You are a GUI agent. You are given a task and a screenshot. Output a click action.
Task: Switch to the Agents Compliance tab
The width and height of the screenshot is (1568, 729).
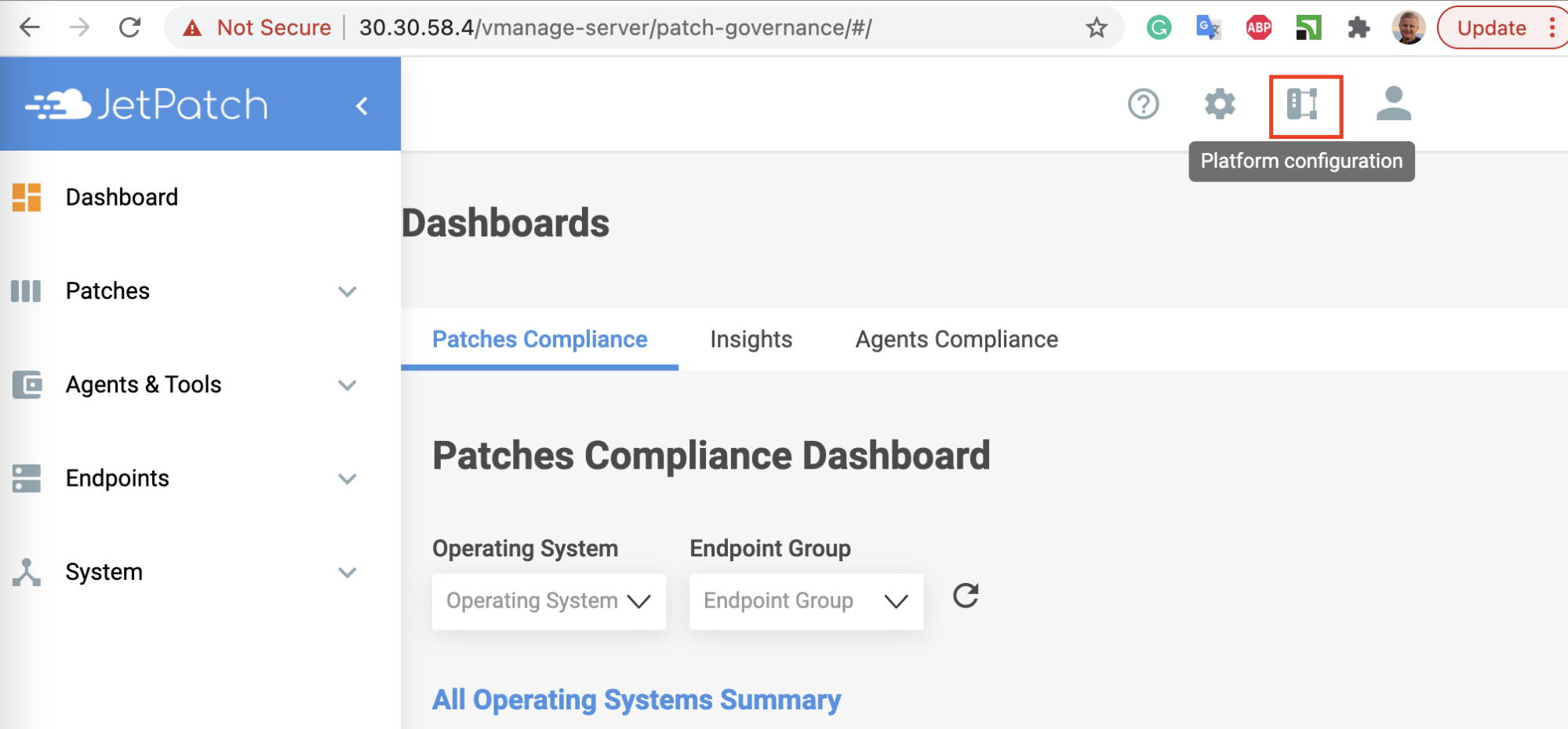point(956,340)
